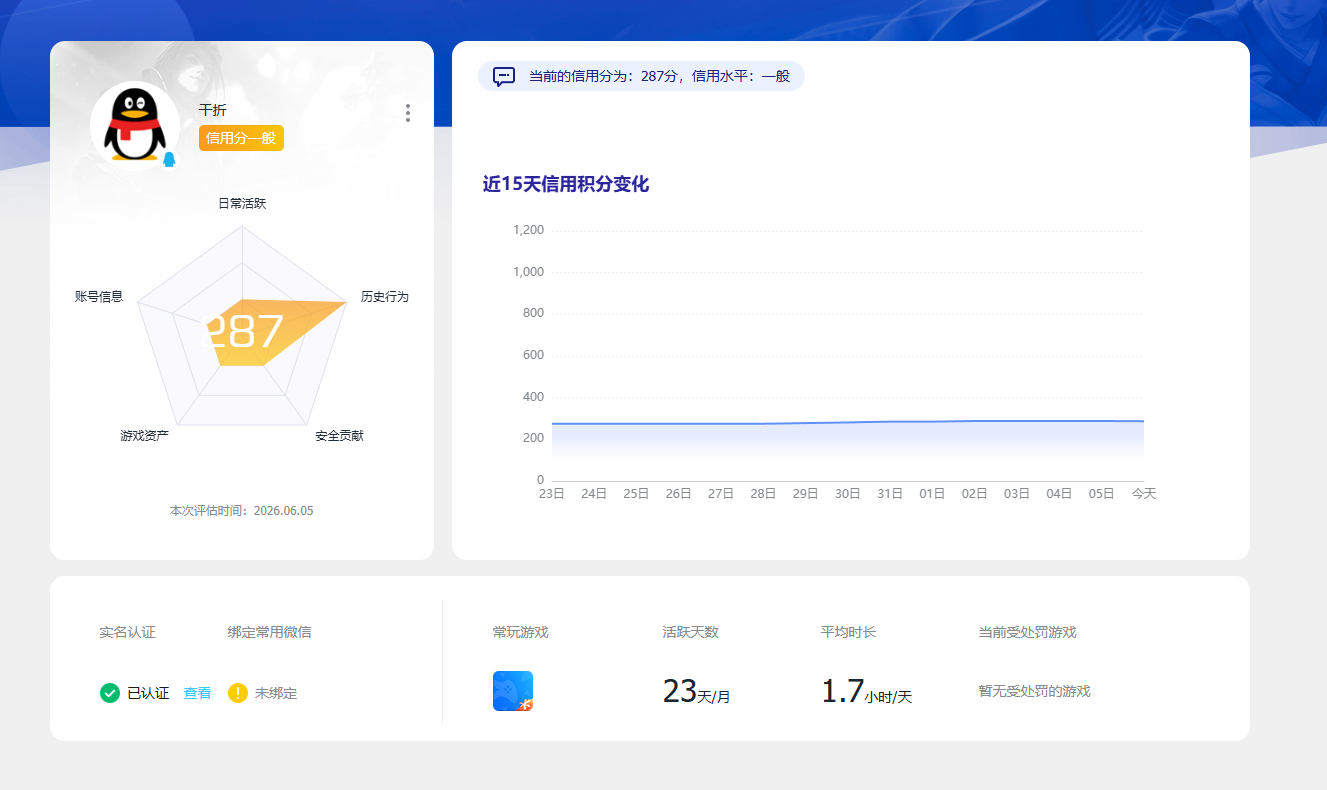The height and width of the screenshot is (790, 1327).
Task: Click the chat bubble message icon
Action: (505, 76)
